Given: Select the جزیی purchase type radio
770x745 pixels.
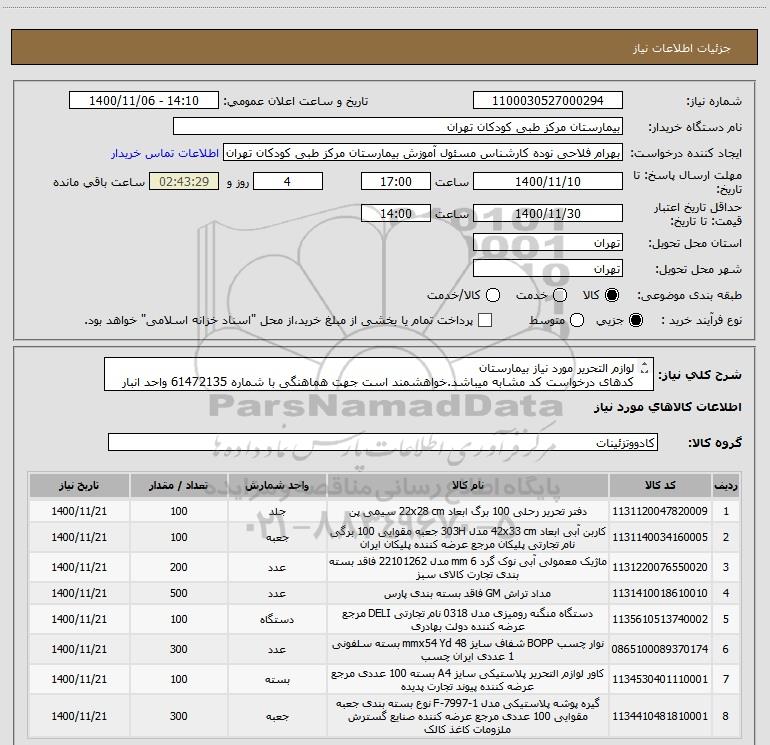Looking at the screenshot, I should pos(635,320).
